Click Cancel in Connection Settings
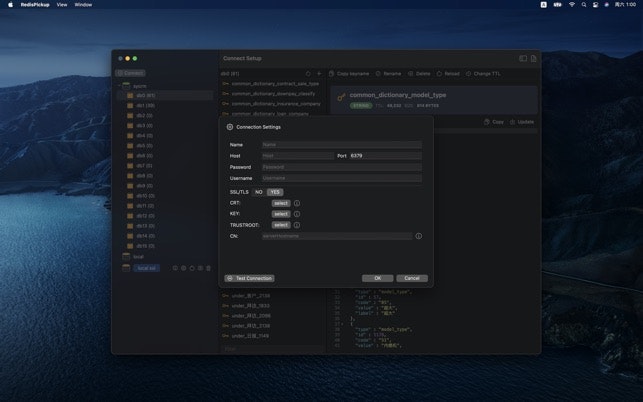 pyautogui.click(x=412, y=279)
